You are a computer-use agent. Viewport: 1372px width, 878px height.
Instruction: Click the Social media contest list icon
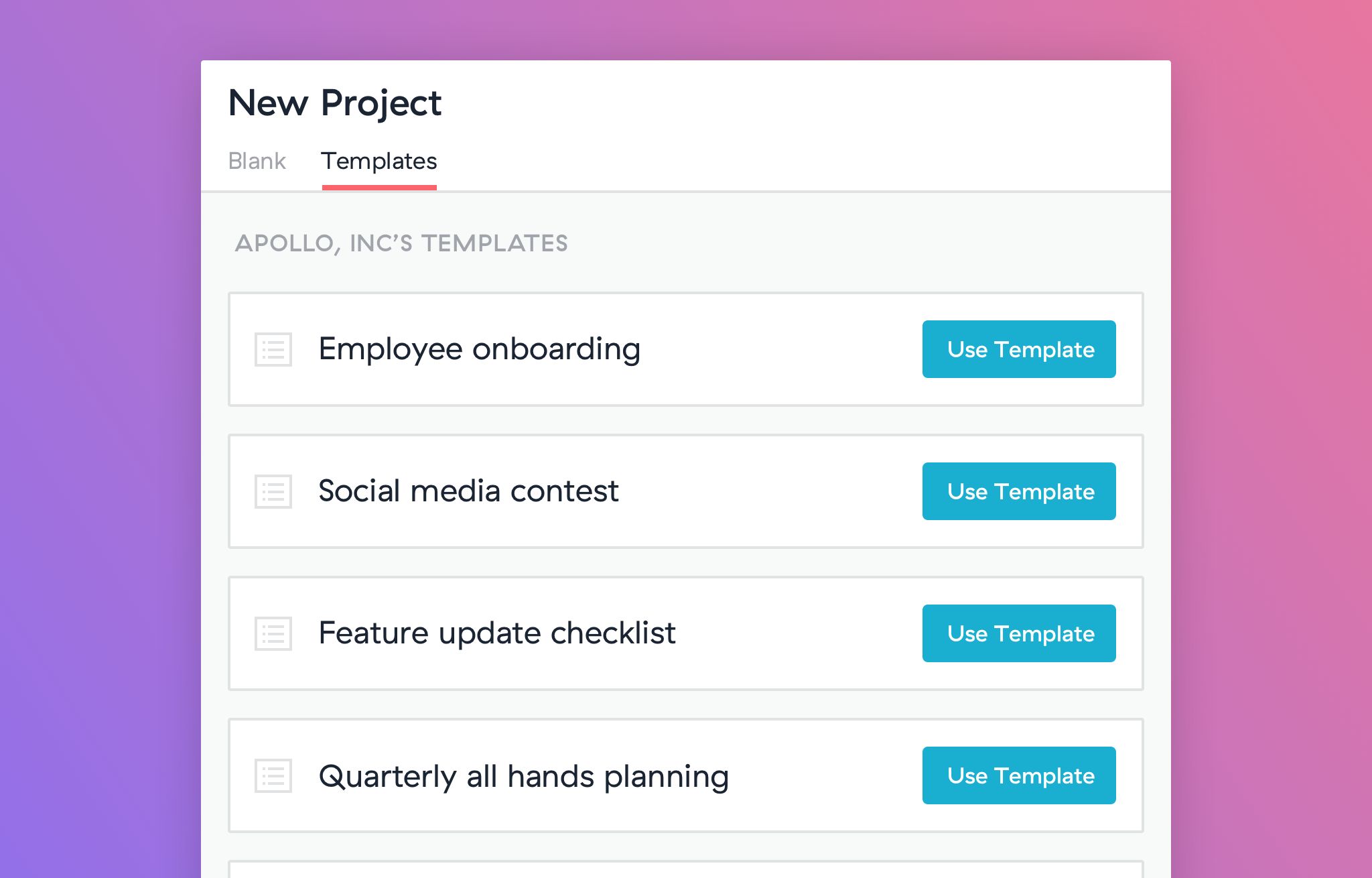tap(273, 492)
